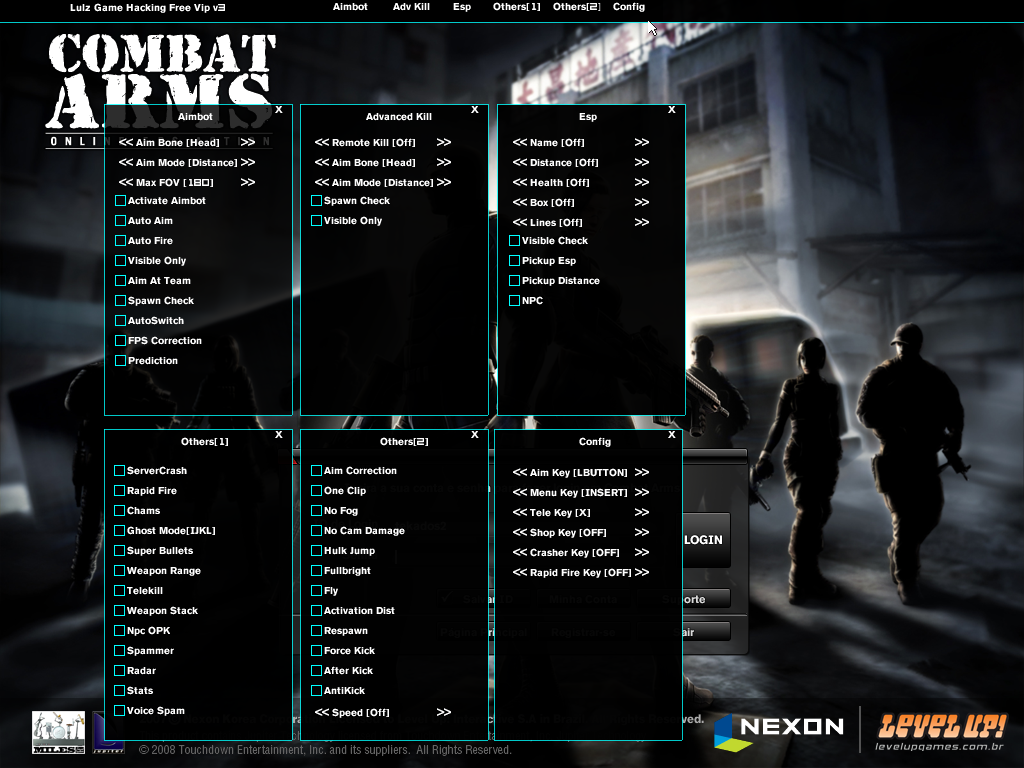Viewport: 1024px width, 768px height.
Task: Toggle the NPC checkbox in Esp panel
Action: 514,300
